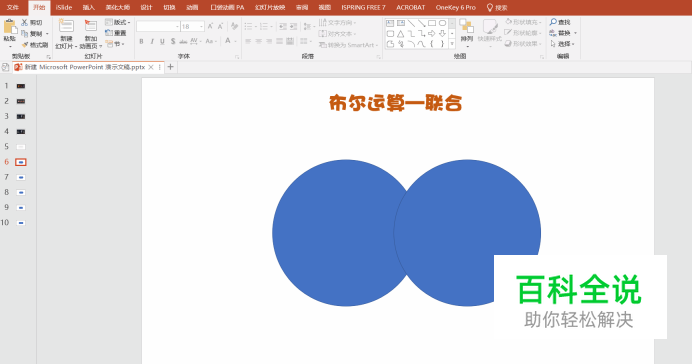Toggle italic formatting
Image resolution: width=692 pixels, height=364 pixels.
click(x=152, y=41)
